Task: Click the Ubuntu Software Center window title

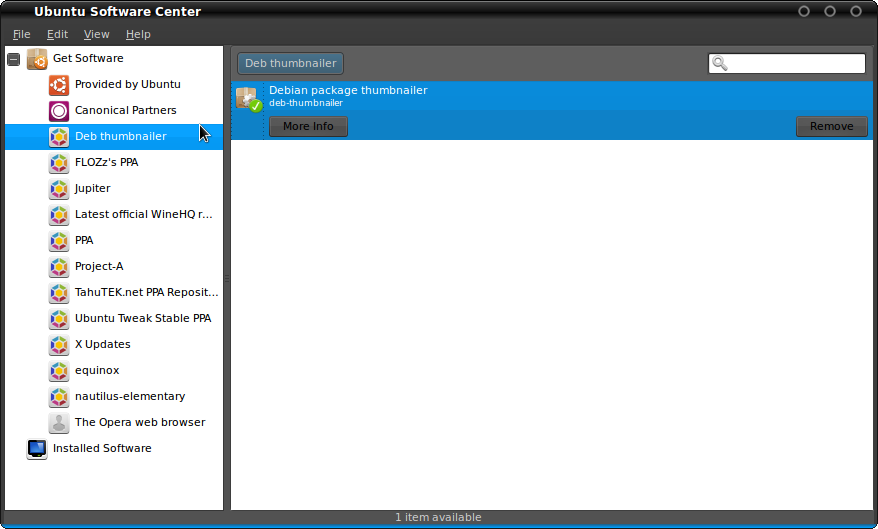Action: coord(118,12)
